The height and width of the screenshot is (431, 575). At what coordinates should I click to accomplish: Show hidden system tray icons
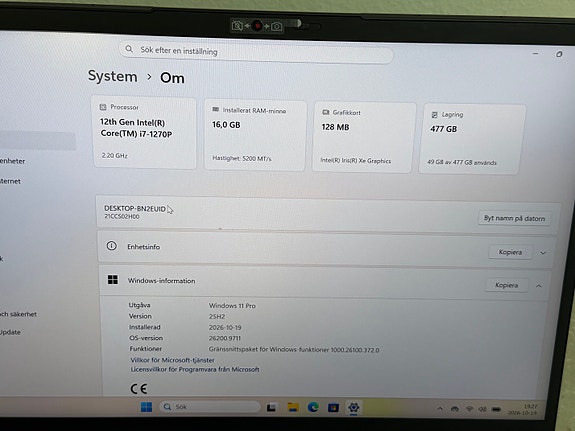click(440, 408)
